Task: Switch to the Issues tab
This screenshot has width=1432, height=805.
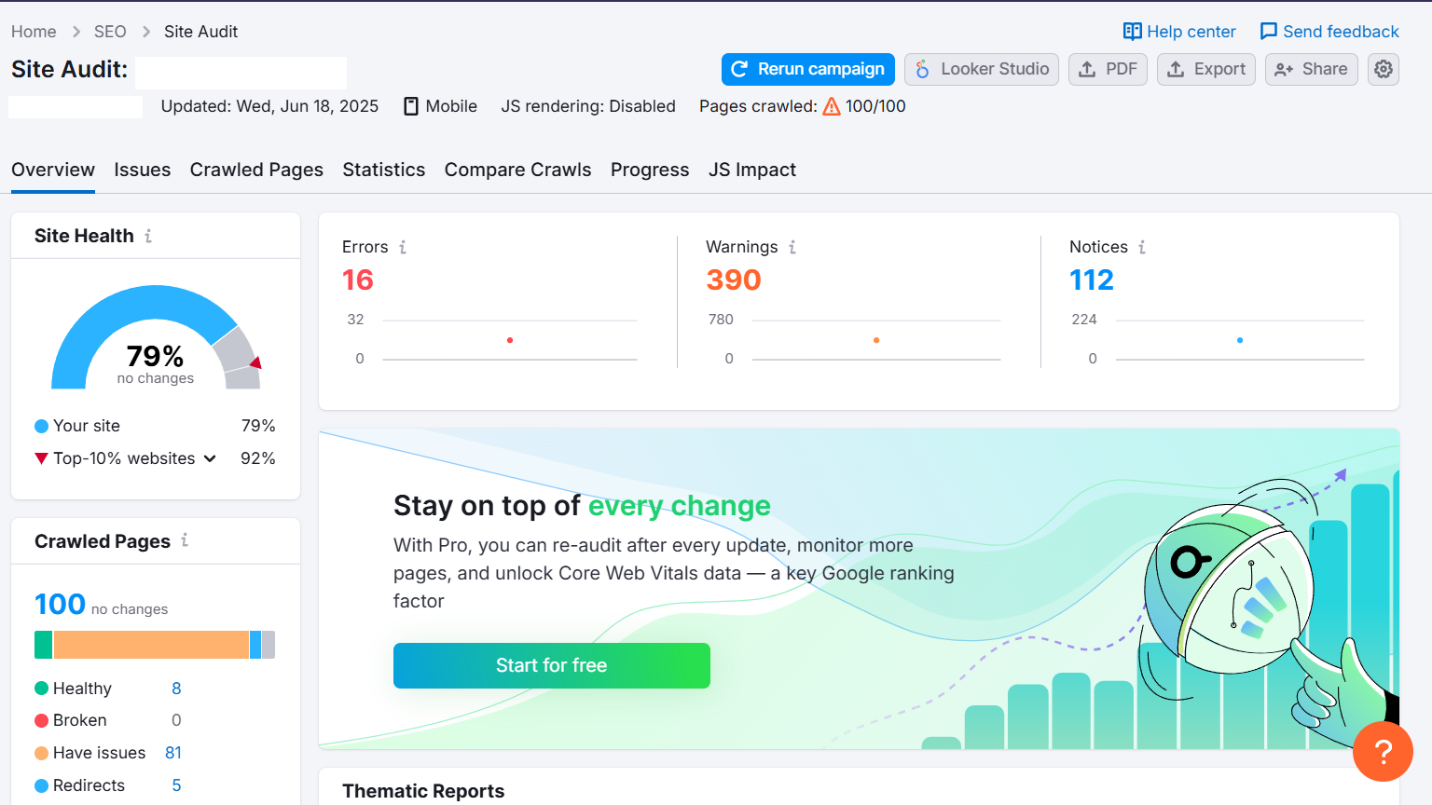Action: tap(142, 170)
